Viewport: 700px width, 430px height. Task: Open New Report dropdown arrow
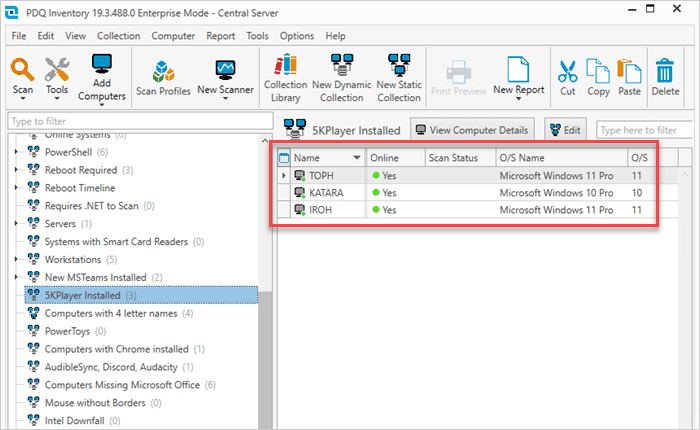(518, 99)
